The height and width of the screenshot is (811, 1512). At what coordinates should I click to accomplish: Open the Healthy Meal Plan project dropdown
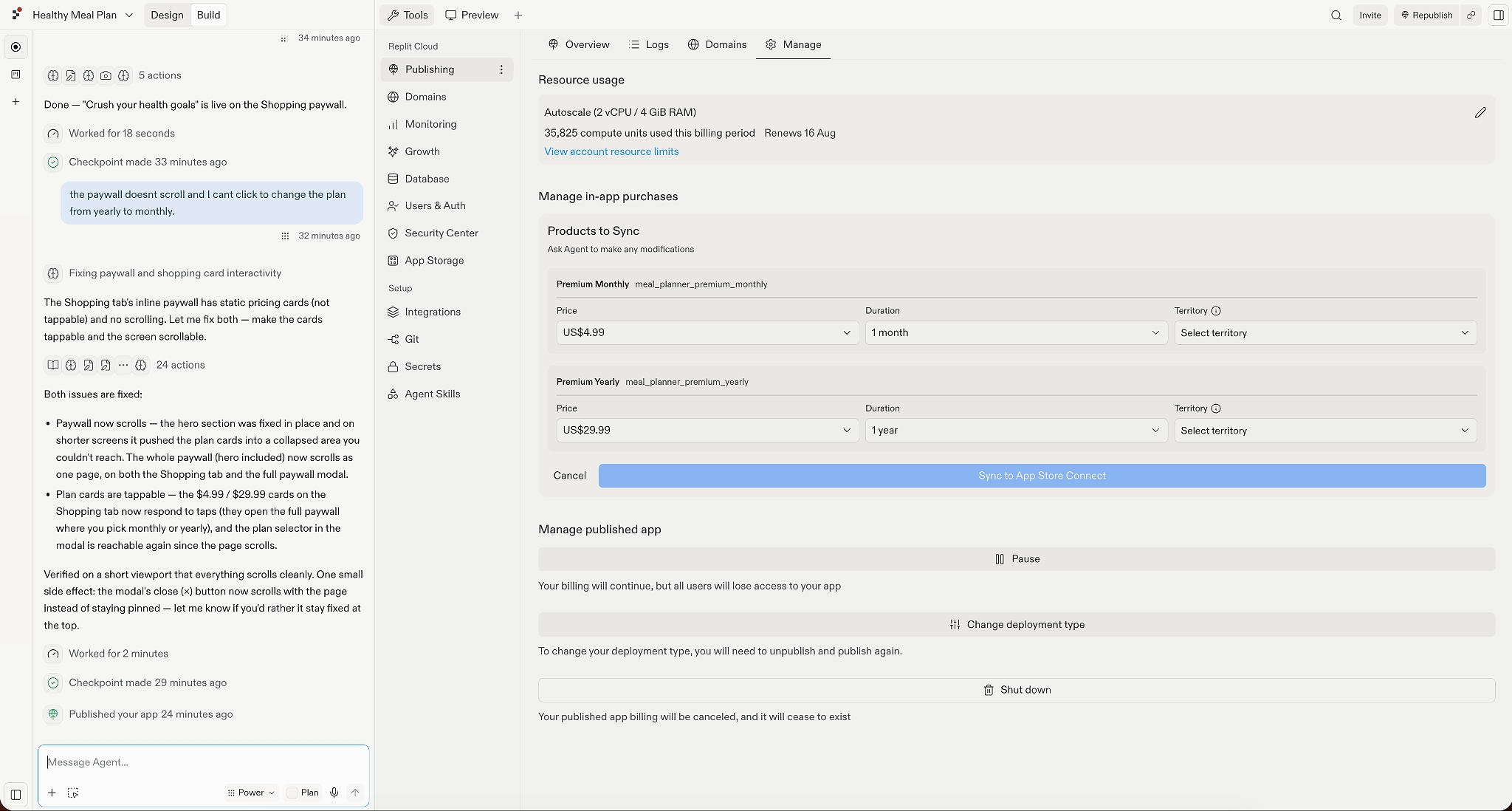[x=83, y=15]
